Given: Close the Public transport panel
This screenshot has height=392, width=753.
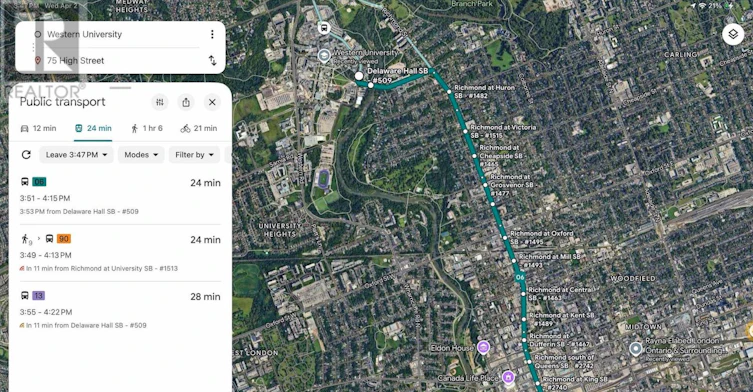Looking at the screenshot, I should [x=212, y=102].
